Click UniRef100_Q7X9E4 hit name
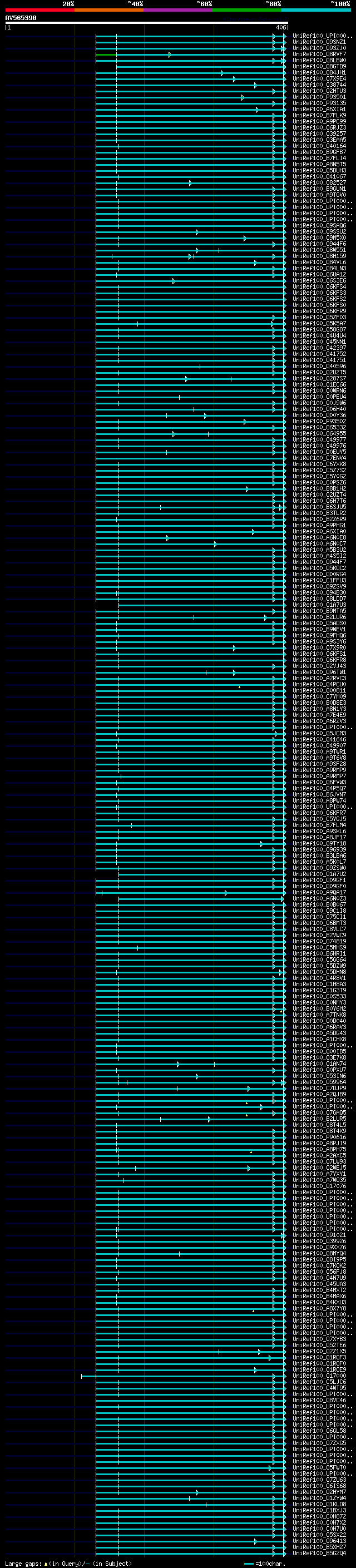This screenshot has width=356, height=1568. (x=319, y=78)
